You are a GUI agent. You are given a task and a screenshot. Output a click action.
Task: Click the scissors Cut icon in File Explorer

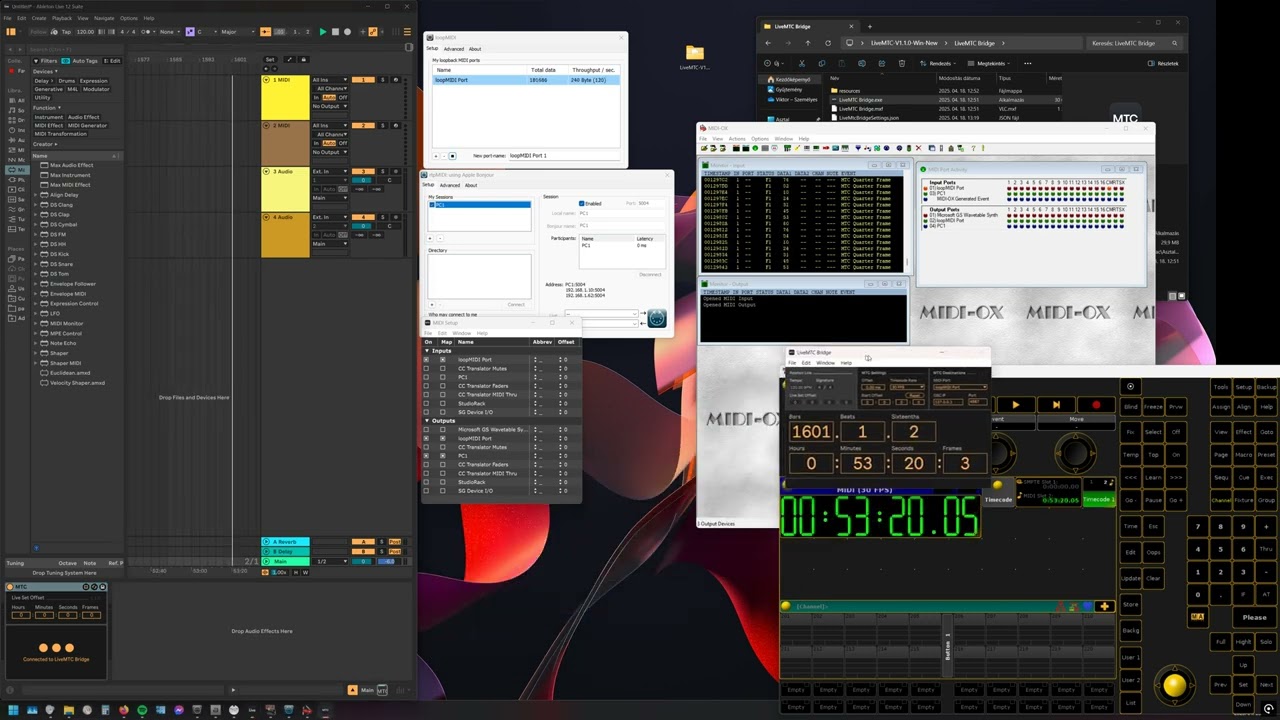click(x=800, y=63)
